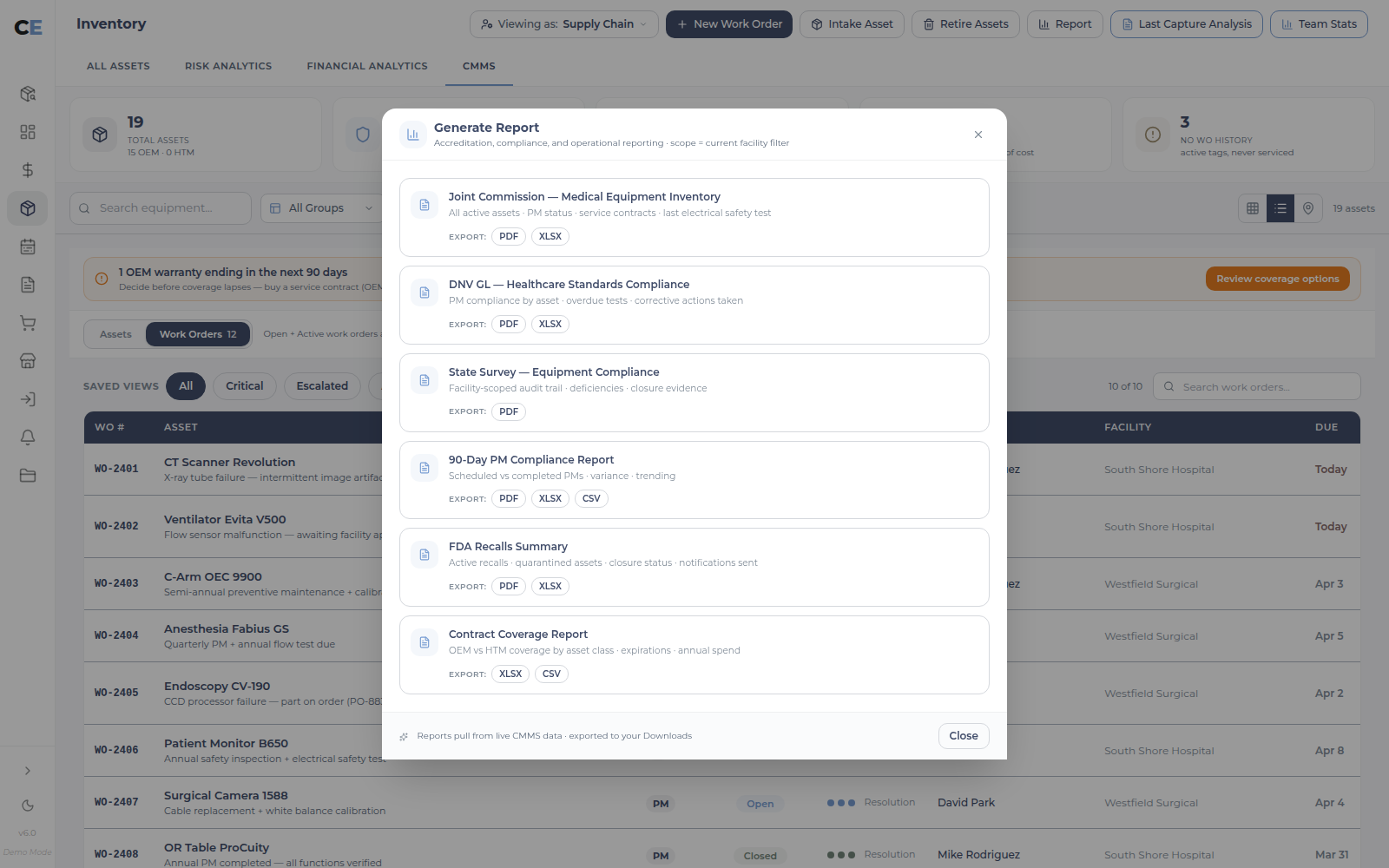
Task: Switch to map location view
Action: 1308,208
